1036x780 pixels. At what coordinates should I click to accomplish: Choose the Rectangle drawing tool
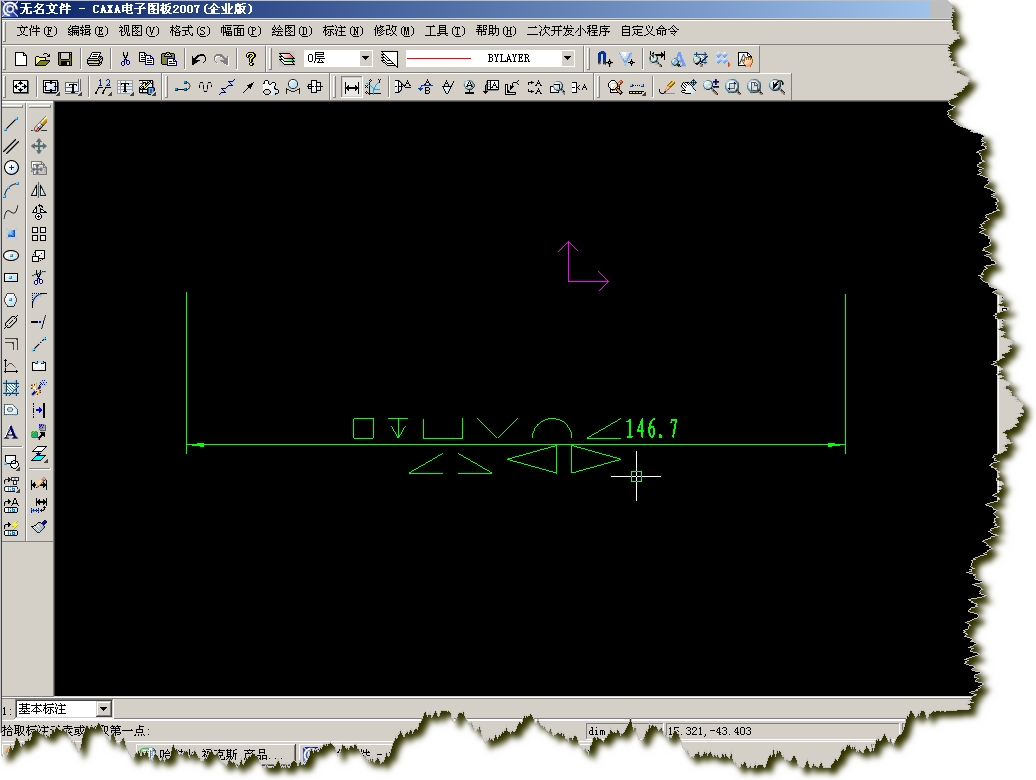(11, 278)
